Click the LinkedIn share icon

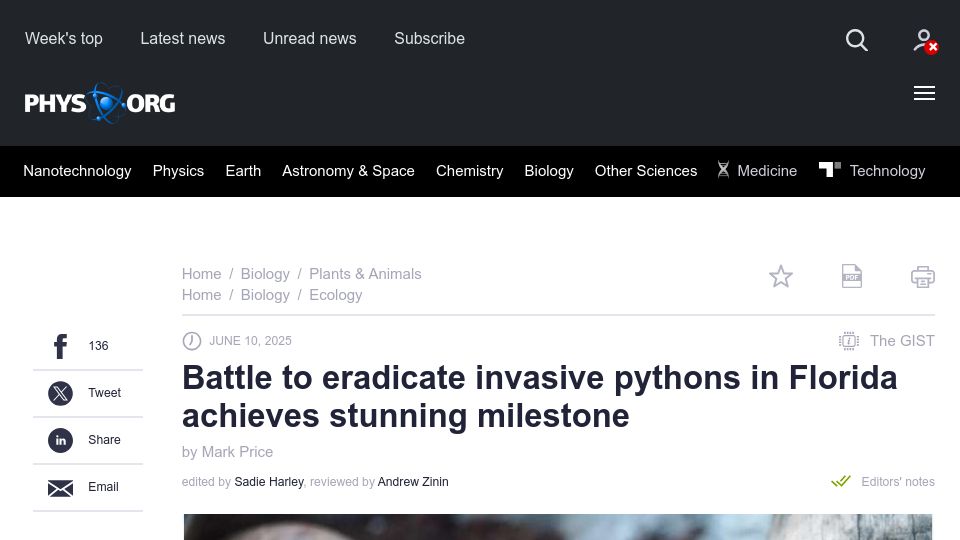coord(61,440)
